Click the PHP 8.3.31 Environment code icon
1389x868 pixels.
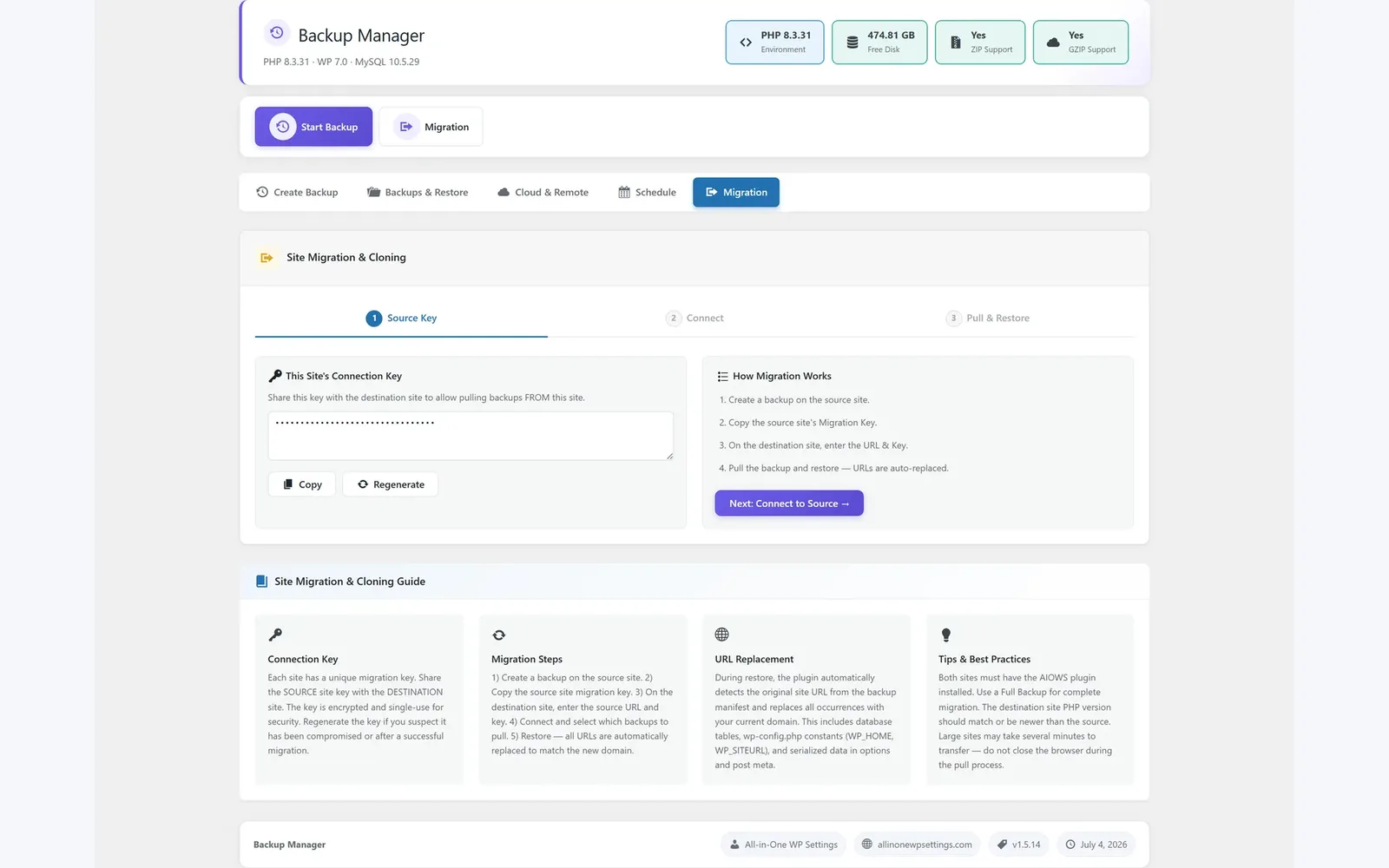[746, 42]
